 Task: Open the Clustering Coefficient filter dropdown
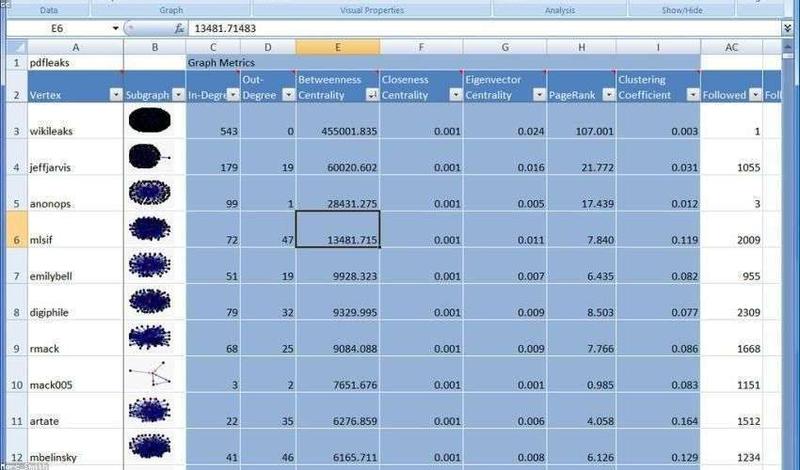pyautogui.click(x=693, y=94)
